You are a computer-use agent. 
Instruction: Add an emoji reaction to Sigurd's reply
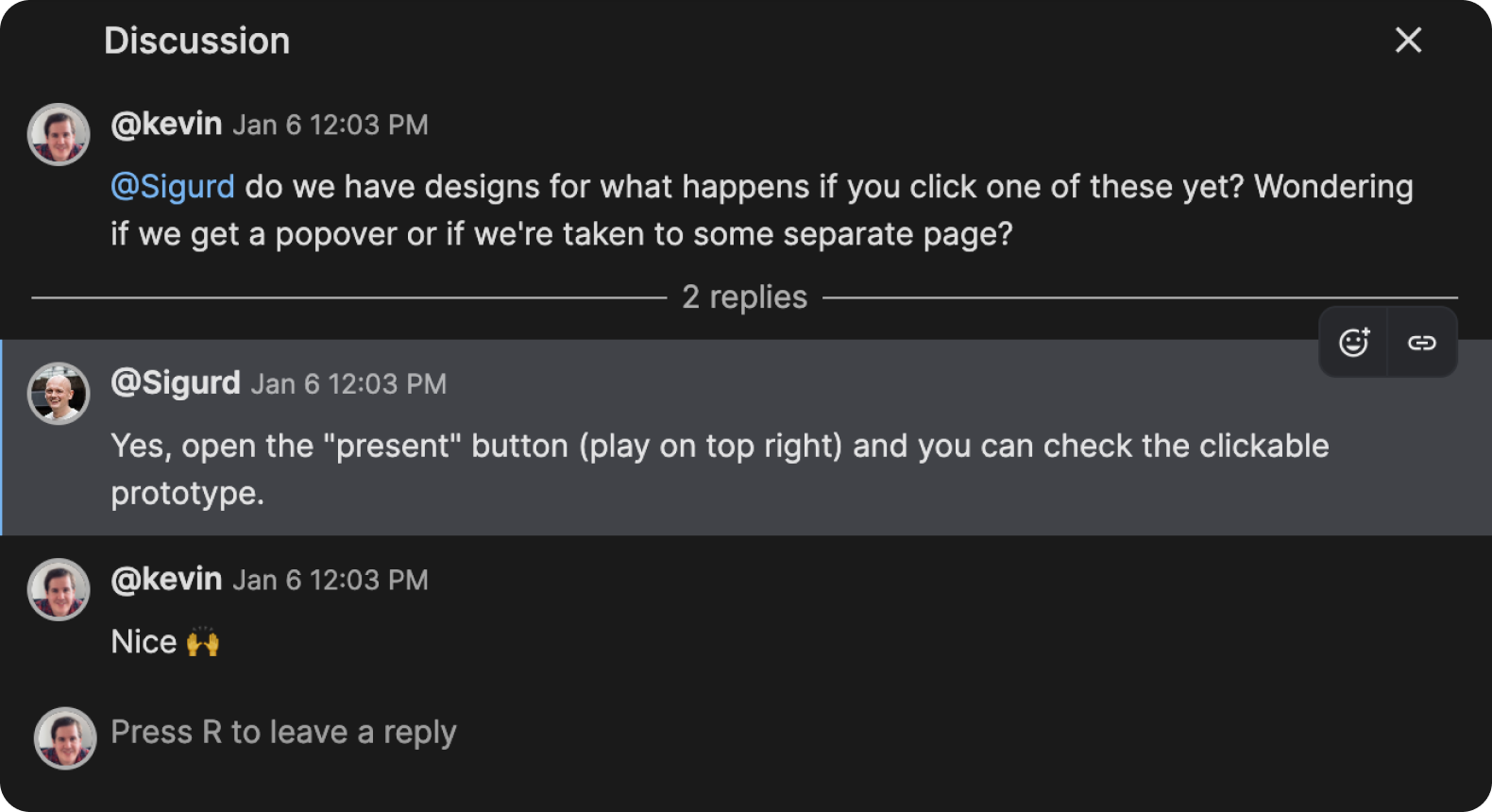pyautogui.click(x=1353, y=343)
